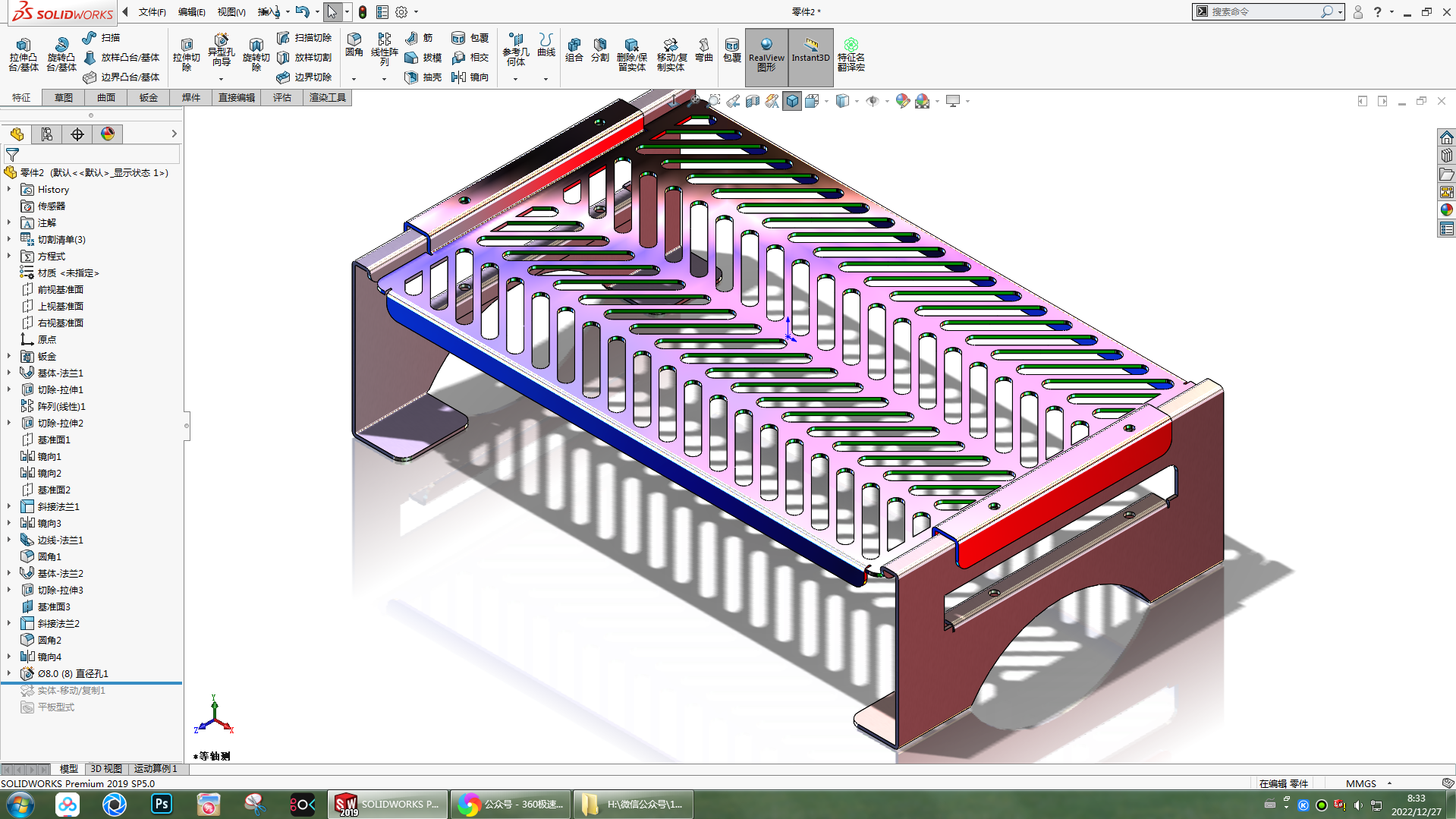This screenshot has width=1456, height=819.
Task: Click the rebuild traffic light icon
Action: tap(363, 12)
